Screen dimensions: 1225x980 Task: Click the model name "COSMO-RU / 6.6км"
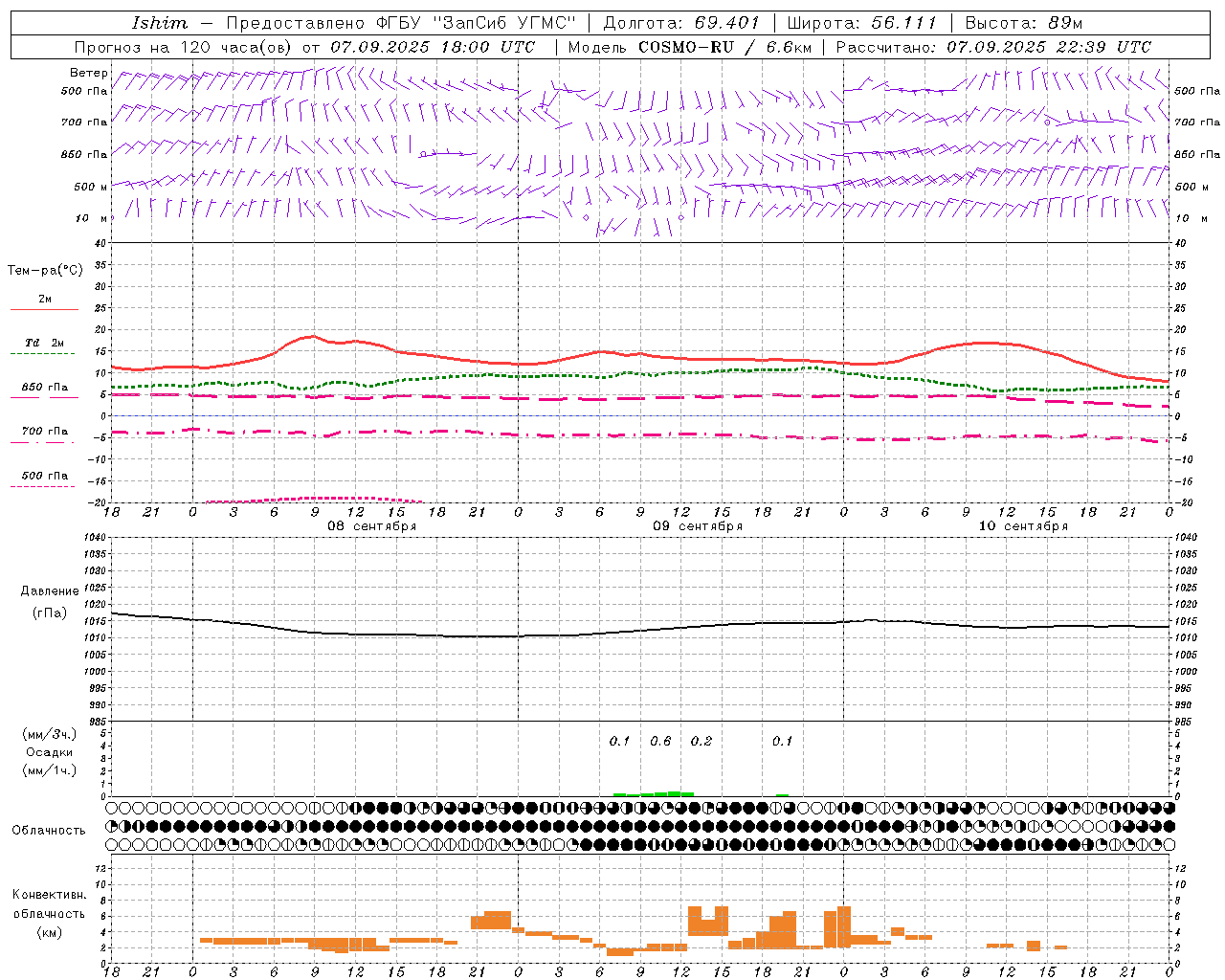[x=724, y=47]
